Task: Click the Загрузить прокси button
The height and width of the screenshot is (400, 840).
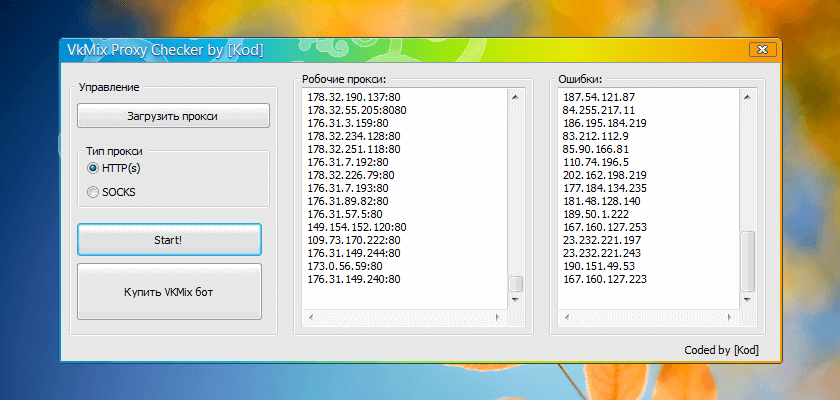Action: coord(173,116)
